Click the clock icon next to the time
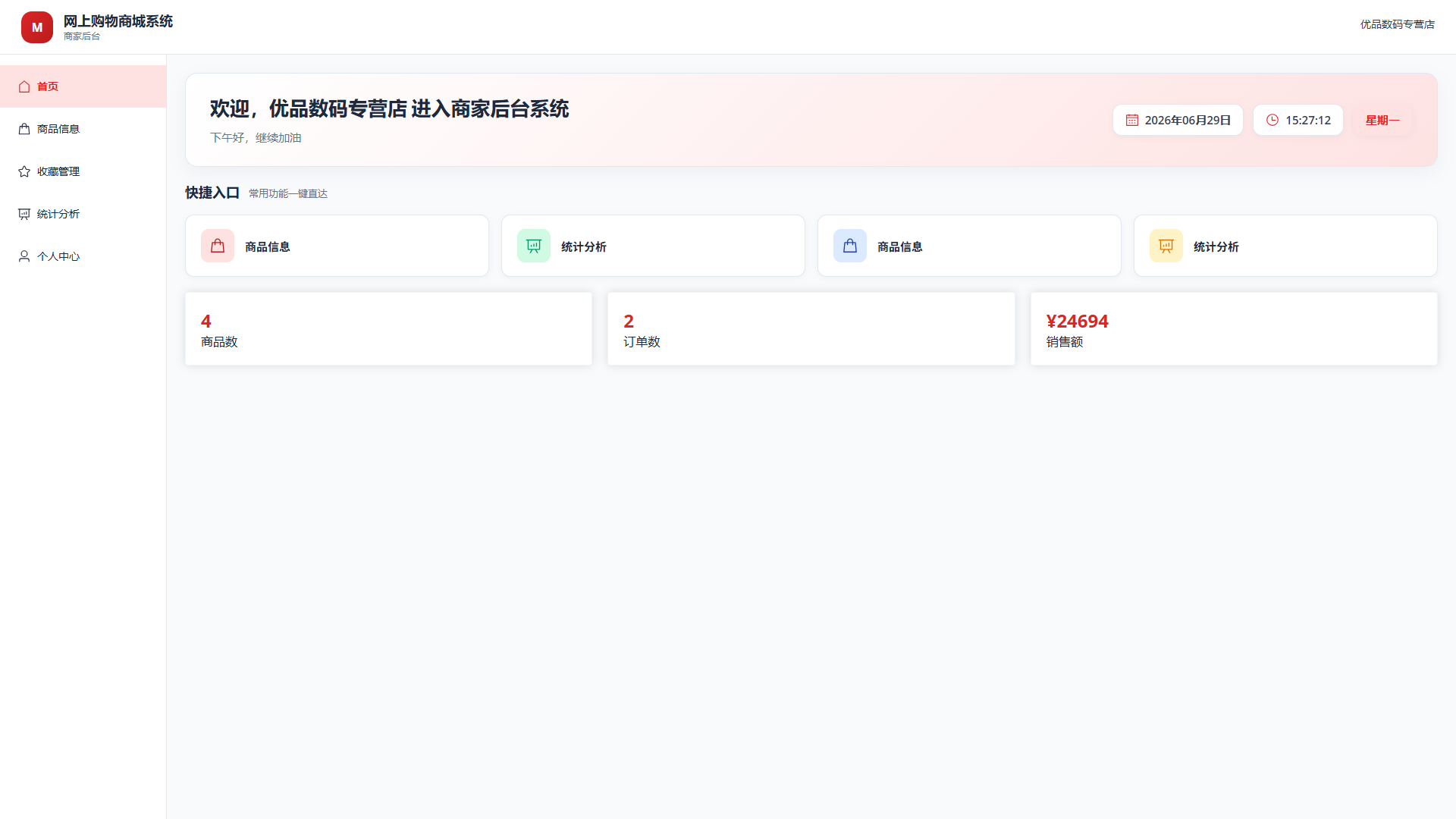This screenshot has height=819, width=1456. 1272,120
